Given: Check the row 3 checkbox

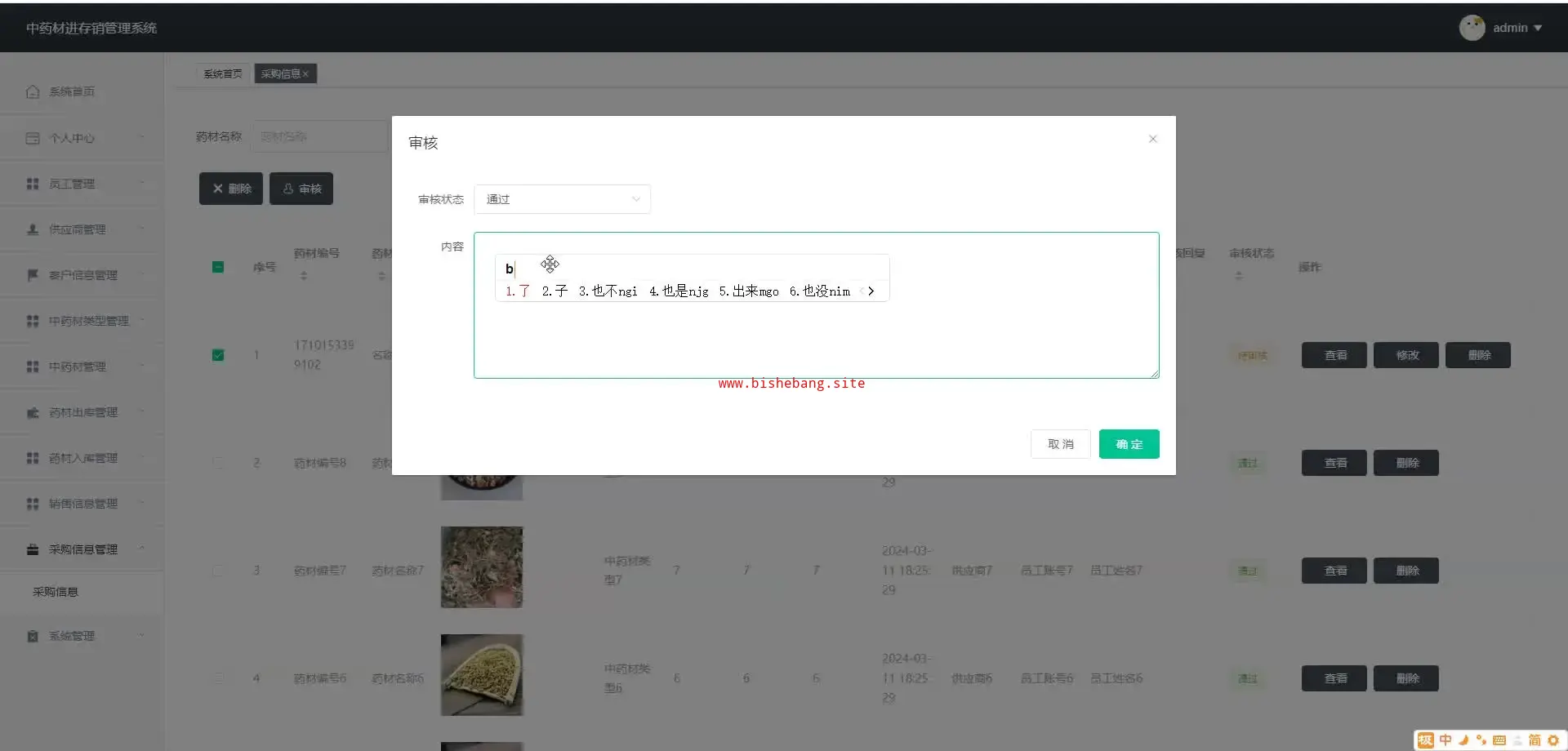Looking at the screenshot, I should 218,571.
